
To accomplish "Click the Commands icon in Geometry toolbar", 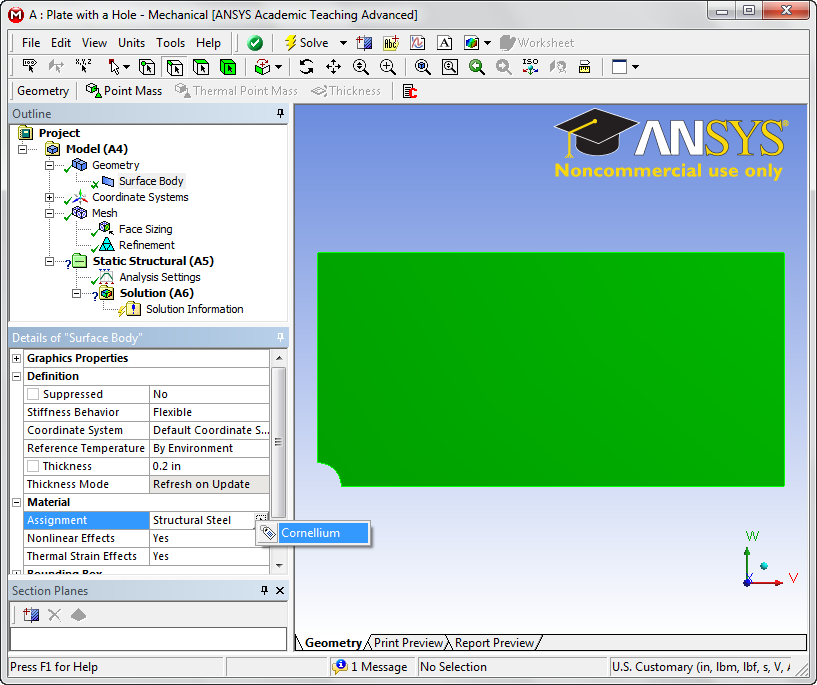I will tap(410, 91).
